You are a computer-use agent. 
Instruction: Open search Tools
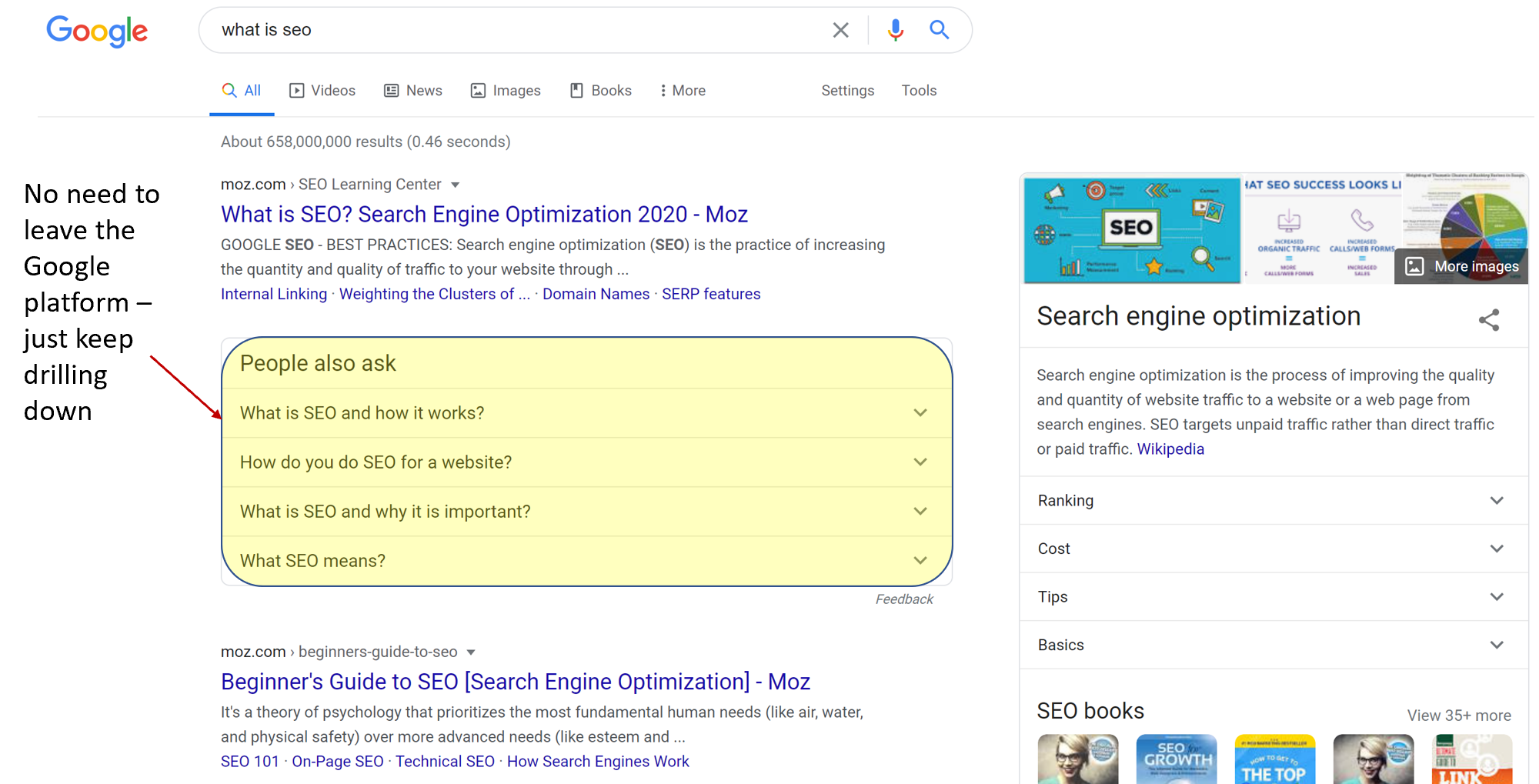click(x=919, y=91)
